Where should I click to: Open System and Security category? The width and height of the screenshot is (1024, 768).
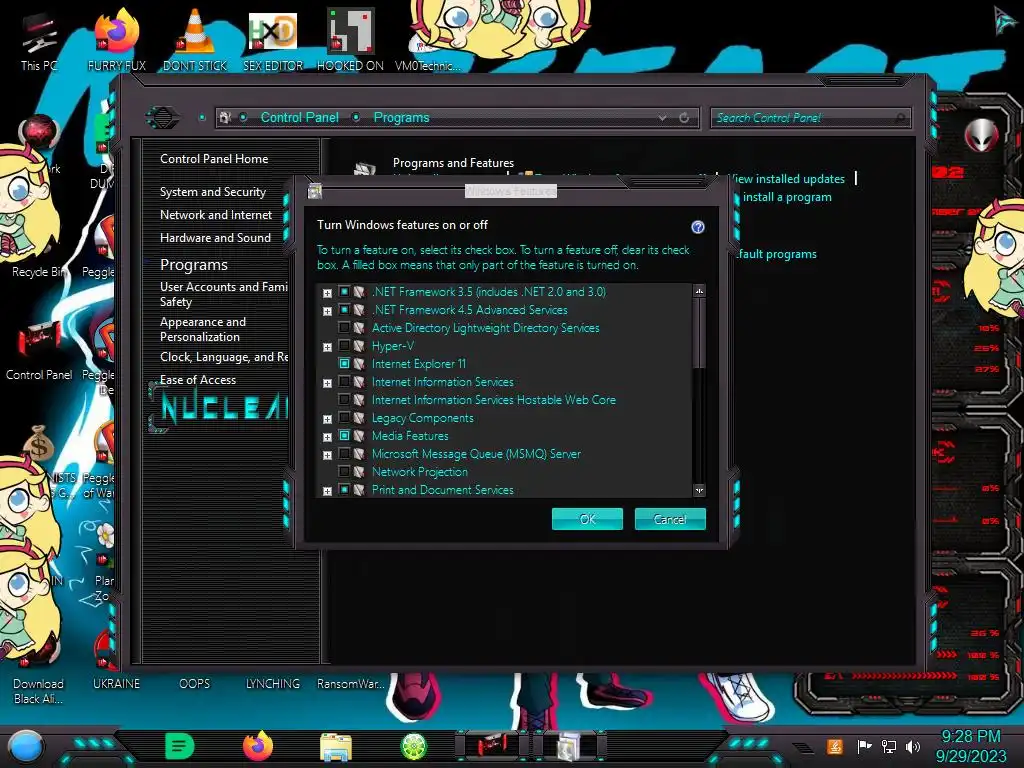213,192
